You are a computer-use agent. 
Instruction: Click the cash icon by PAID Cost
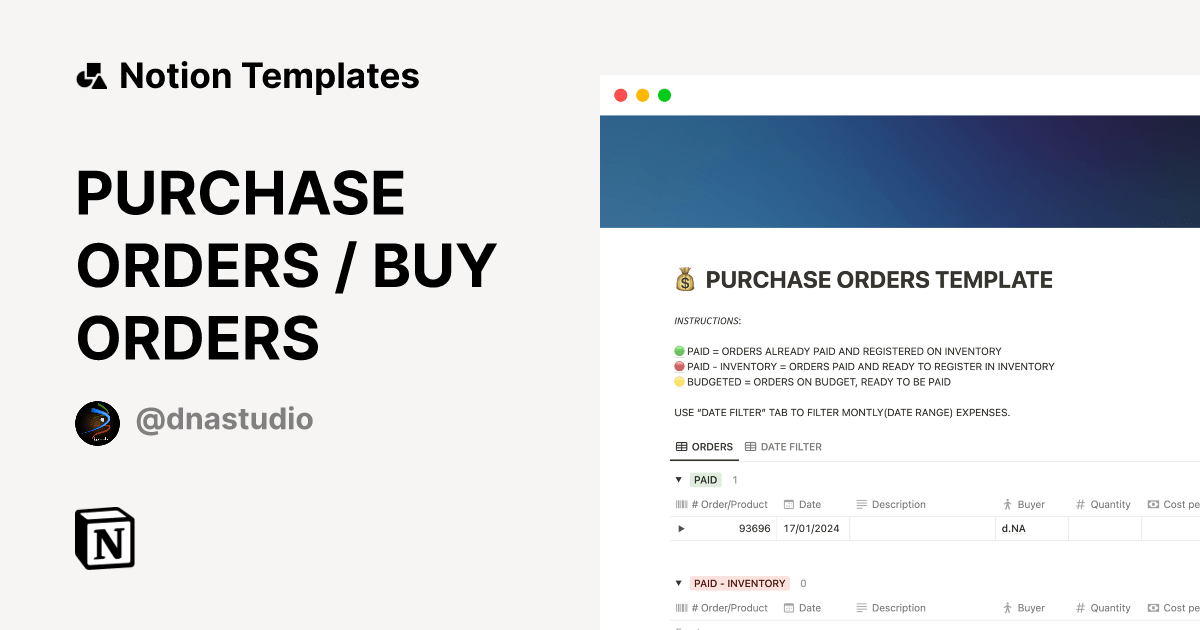tap(1153, 505)
